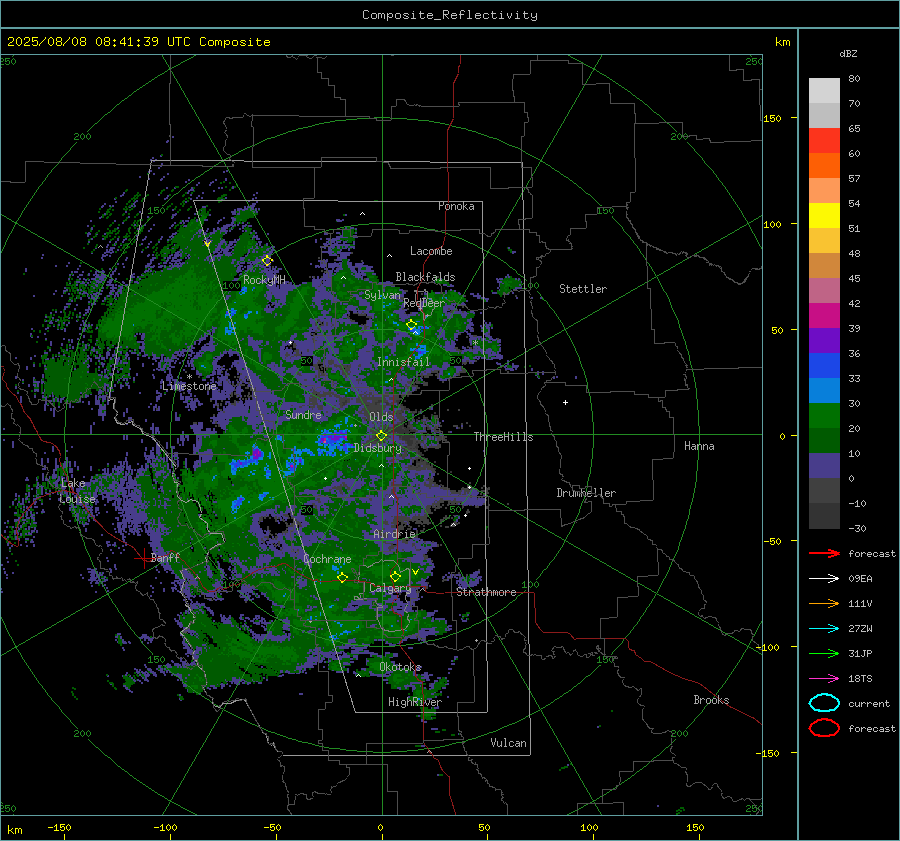Click the Sylvan label
The width and height of the screenshot is (900, 841).
[x=382, y=295]
